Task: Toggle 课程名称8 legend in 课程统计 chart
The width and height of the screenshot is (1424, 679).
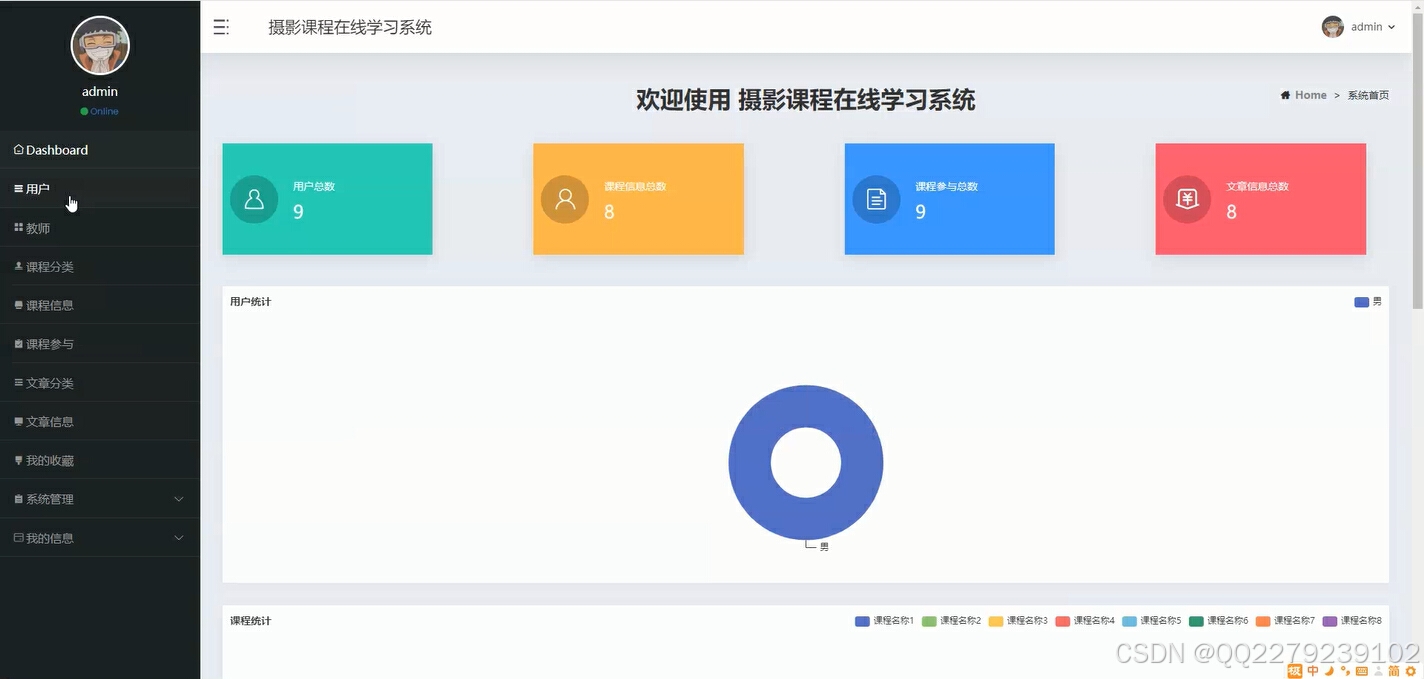Action: [x=1353, y=620]
